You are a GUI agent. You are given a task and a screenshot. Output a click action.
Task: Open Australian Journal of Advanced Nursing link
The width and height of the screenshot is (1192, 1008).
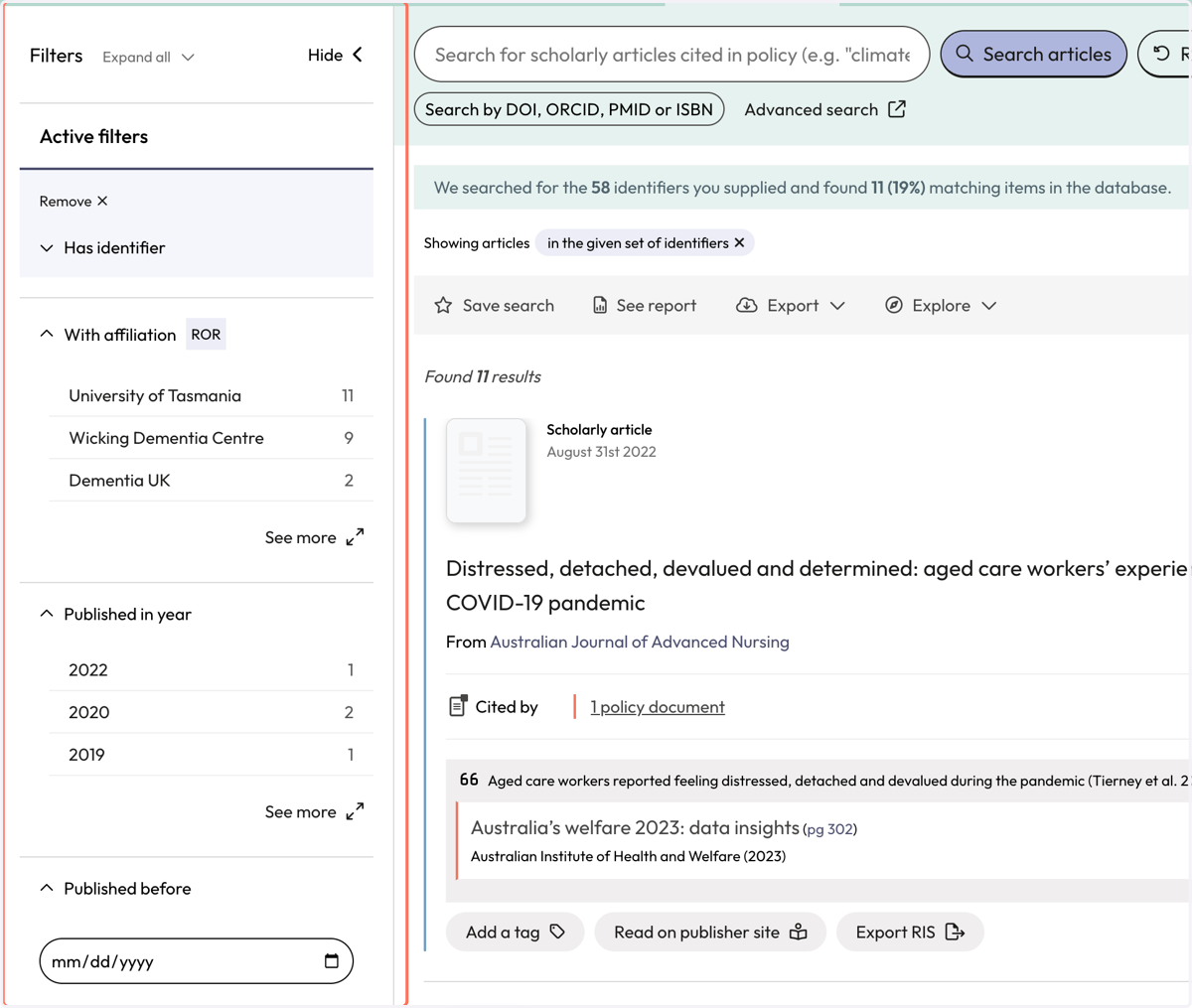[x=640, y=642]
